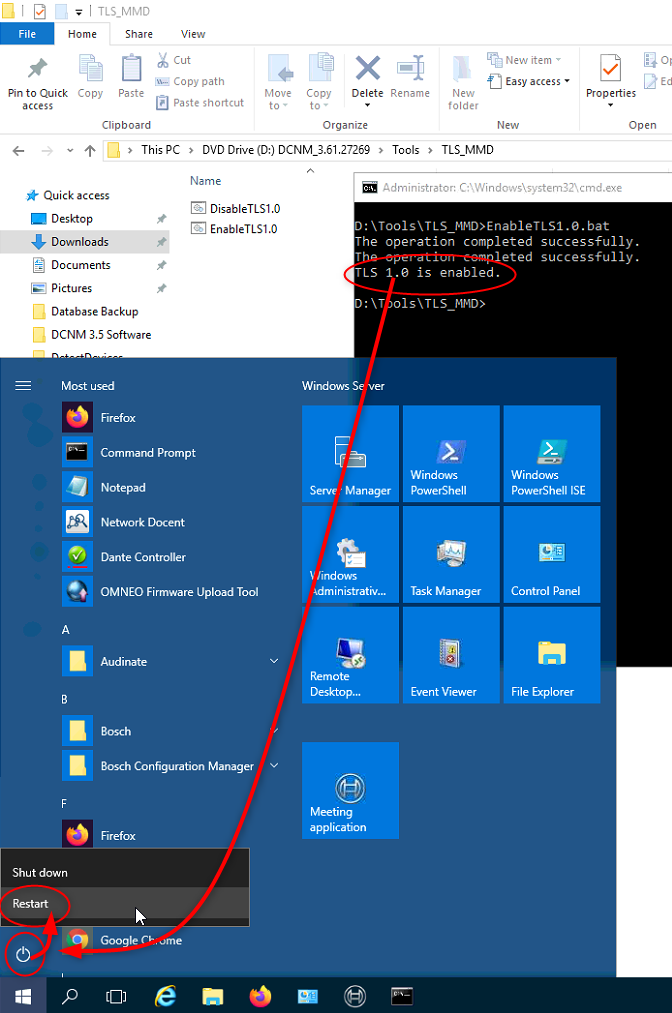This screenshot has width=672, height=1013.
Task: Open Task View on the taskbar
Action: pyautogui.click(x=116, y=997)
